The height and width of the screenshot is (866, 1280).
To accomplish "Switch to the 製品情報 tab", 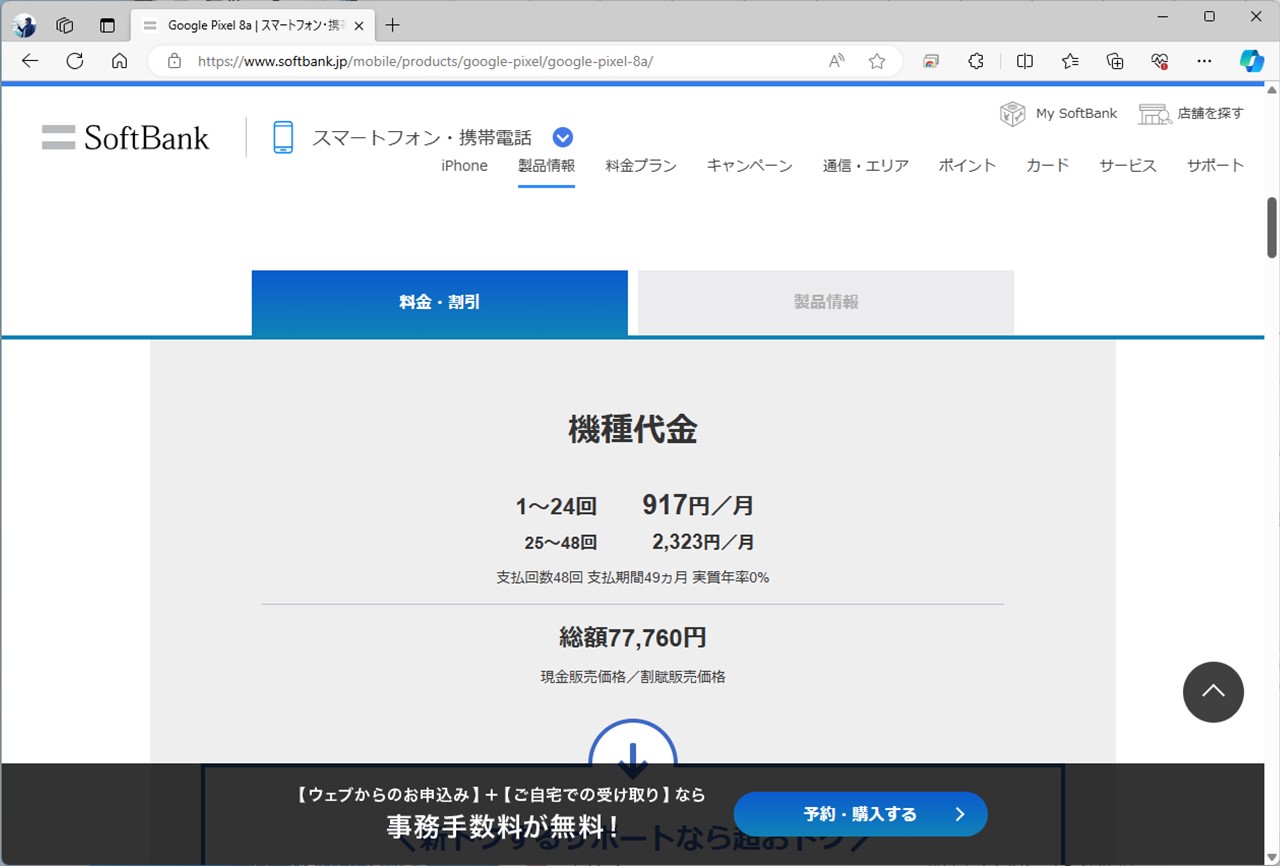I will tap(824, 302).
